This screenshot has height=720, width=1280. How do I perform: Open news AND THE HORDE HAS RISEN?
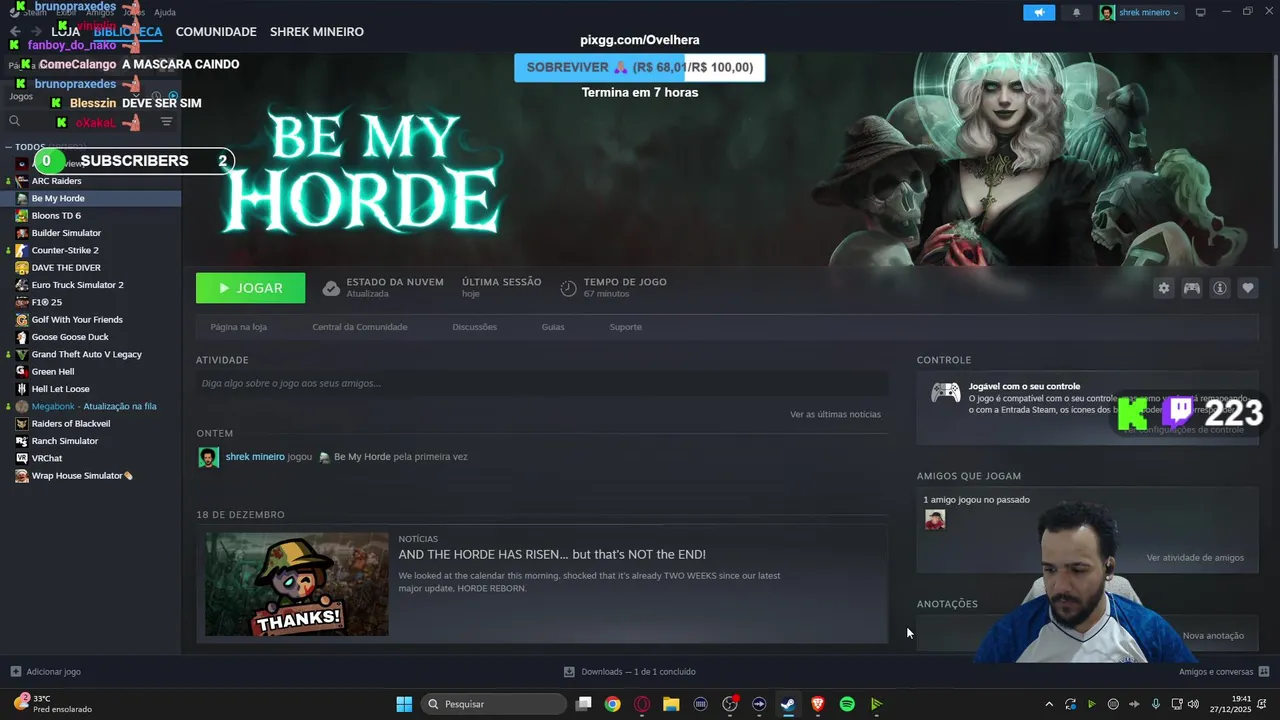click(x=552, y=554)
